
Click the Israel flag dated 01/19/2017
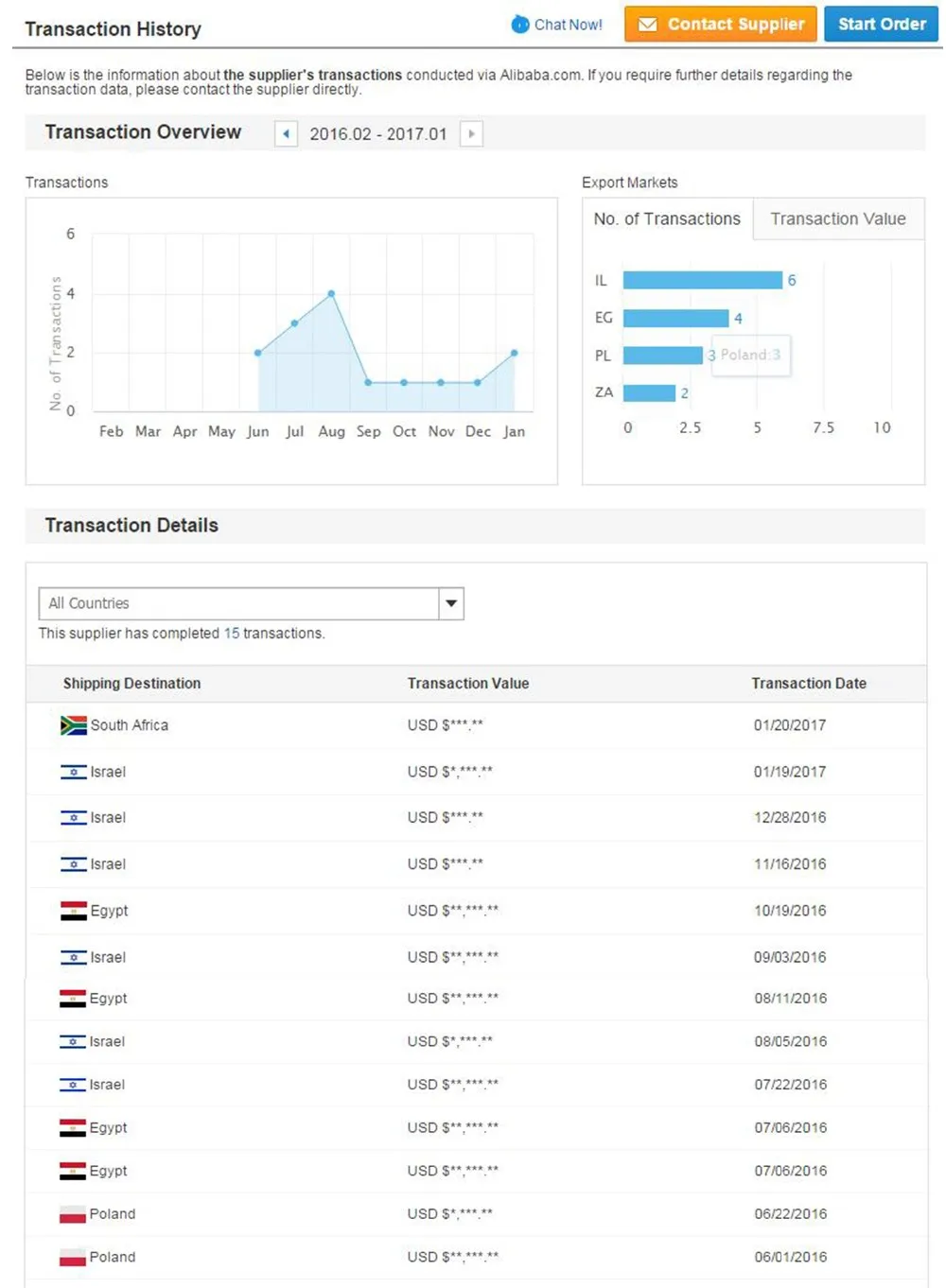[73, 772]
